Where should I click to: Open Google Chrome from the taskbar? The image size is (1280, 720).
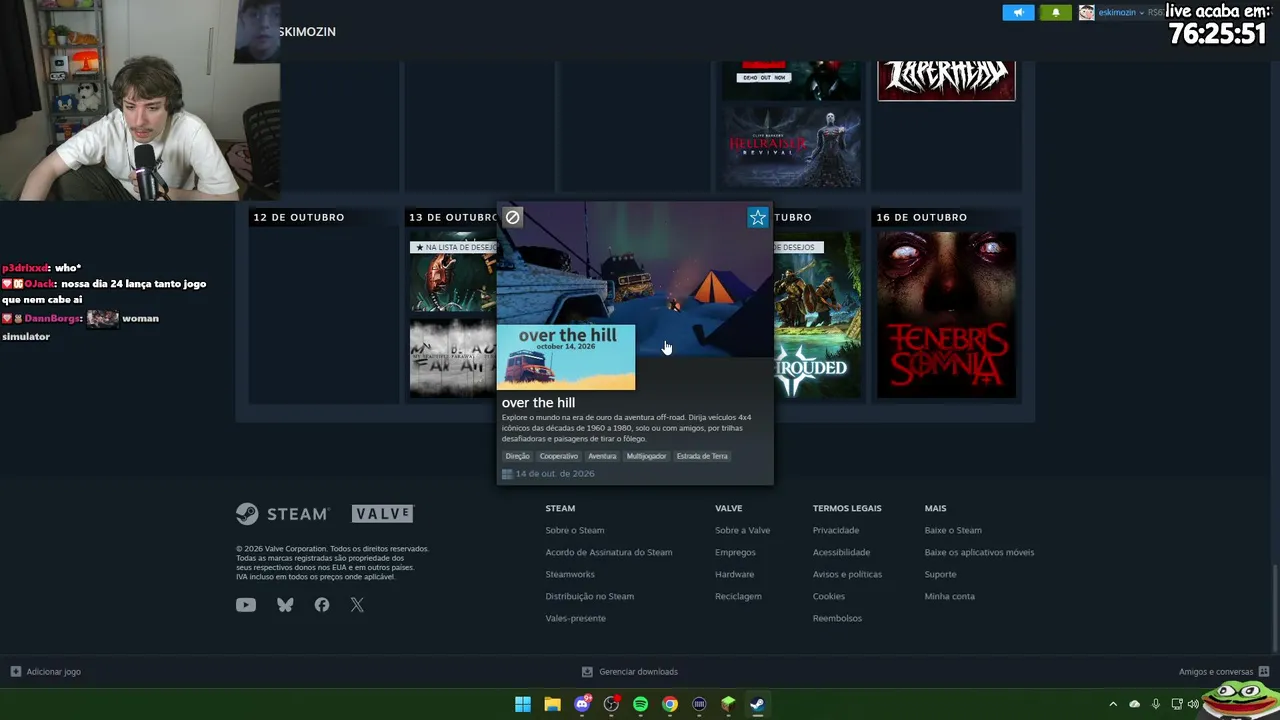click(670, 704)
